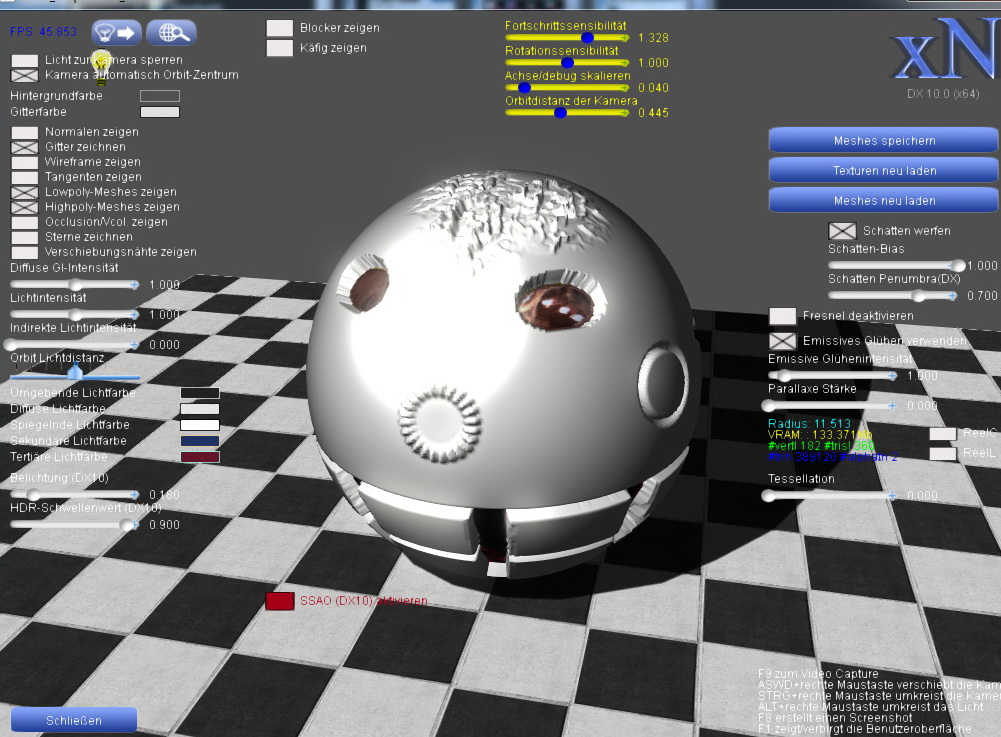
Task: Open the blue 'Sekundäre Lichtfarbe' swatch
Action: 200,441
